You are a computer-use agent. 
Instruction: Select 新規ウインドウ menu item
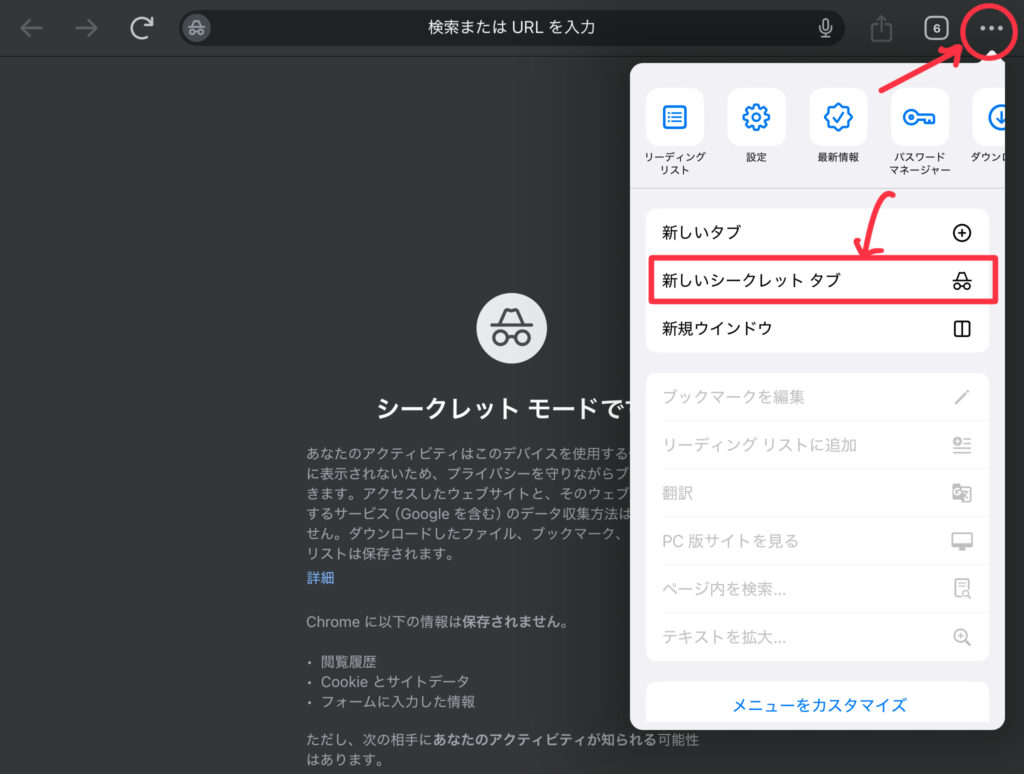pos(817,329)
